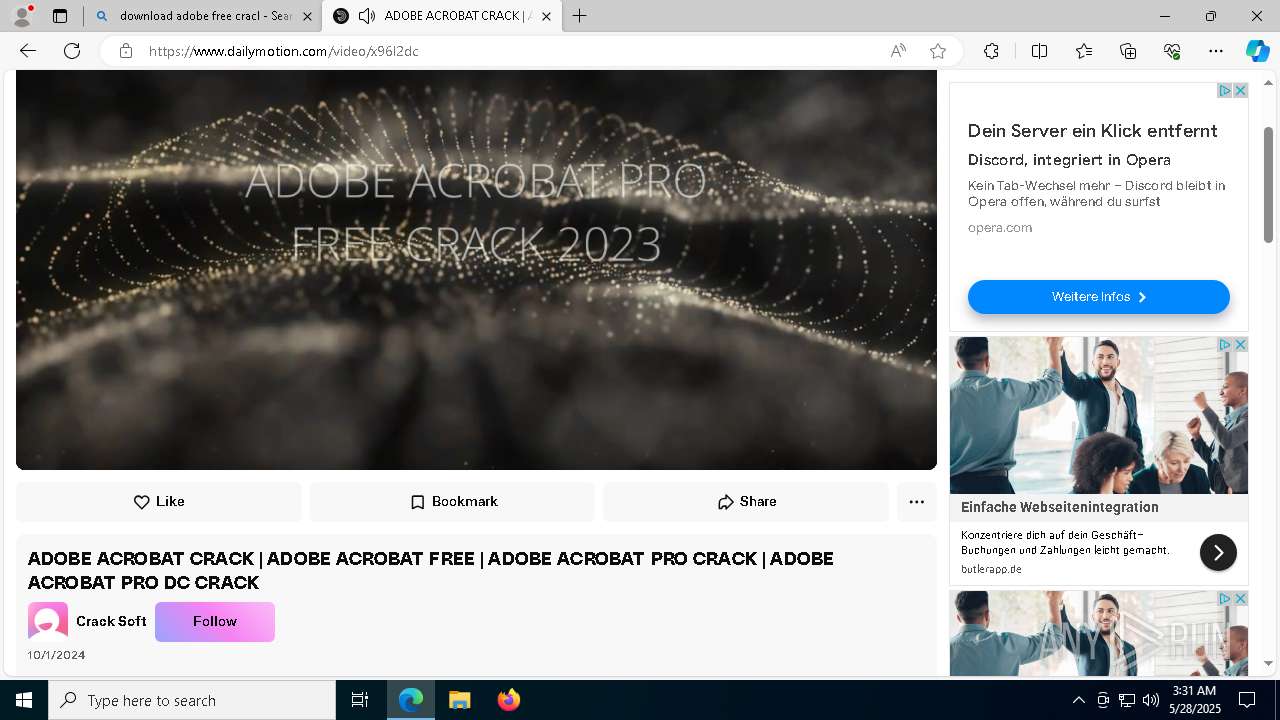Select the video title text

[430, 570]
